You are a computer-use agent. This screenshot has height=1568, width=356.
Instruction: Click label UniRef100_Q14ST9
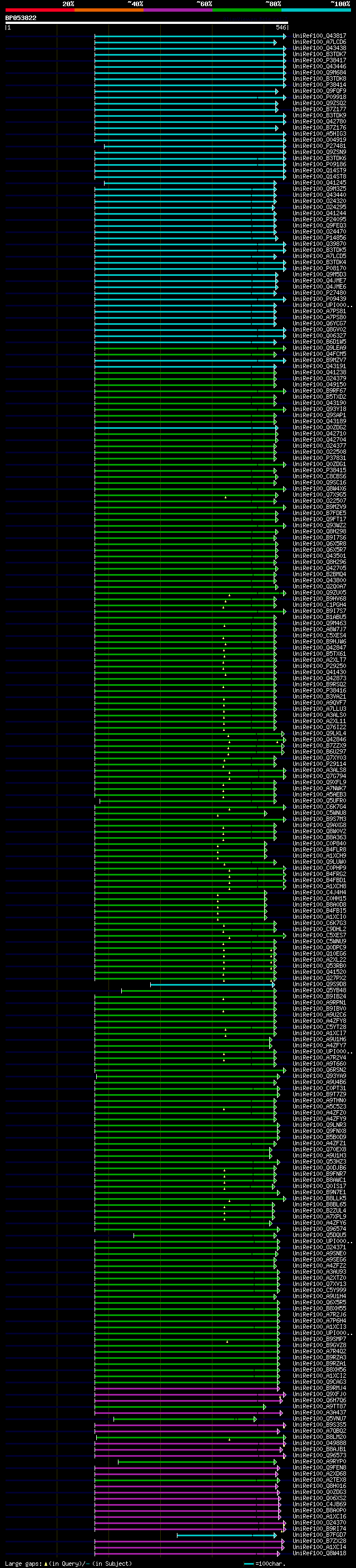(x=319, y=170)
